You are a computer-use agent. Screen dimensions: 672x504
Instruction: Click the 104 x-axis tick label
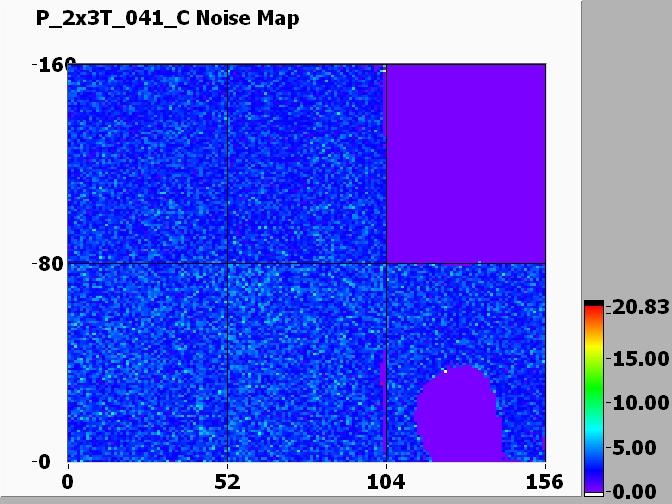pyautogui.click(x=386, y=481)
